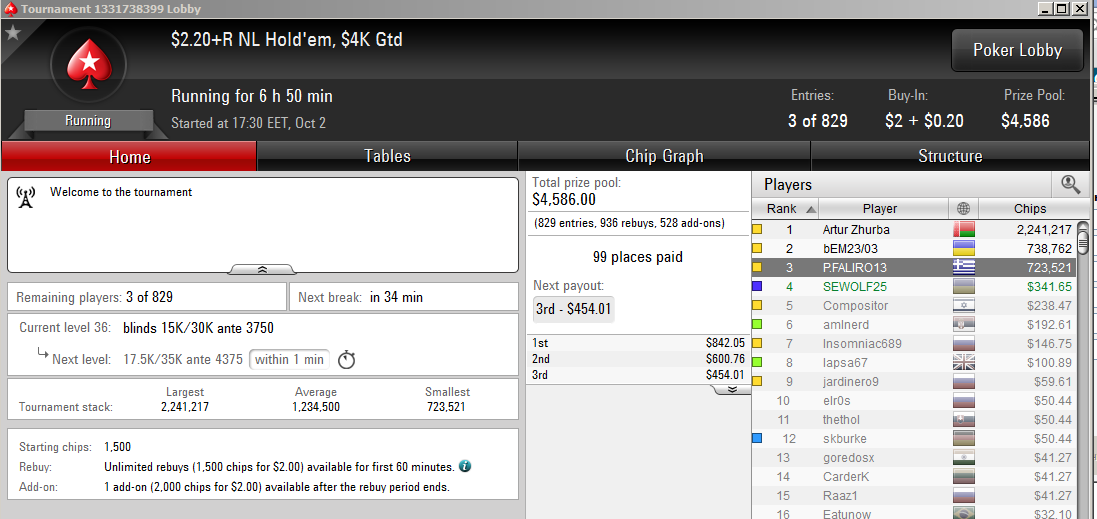Click the globe country column header
The height and width of the screenshot is (519, 1097).
click(x=963, y=208)
